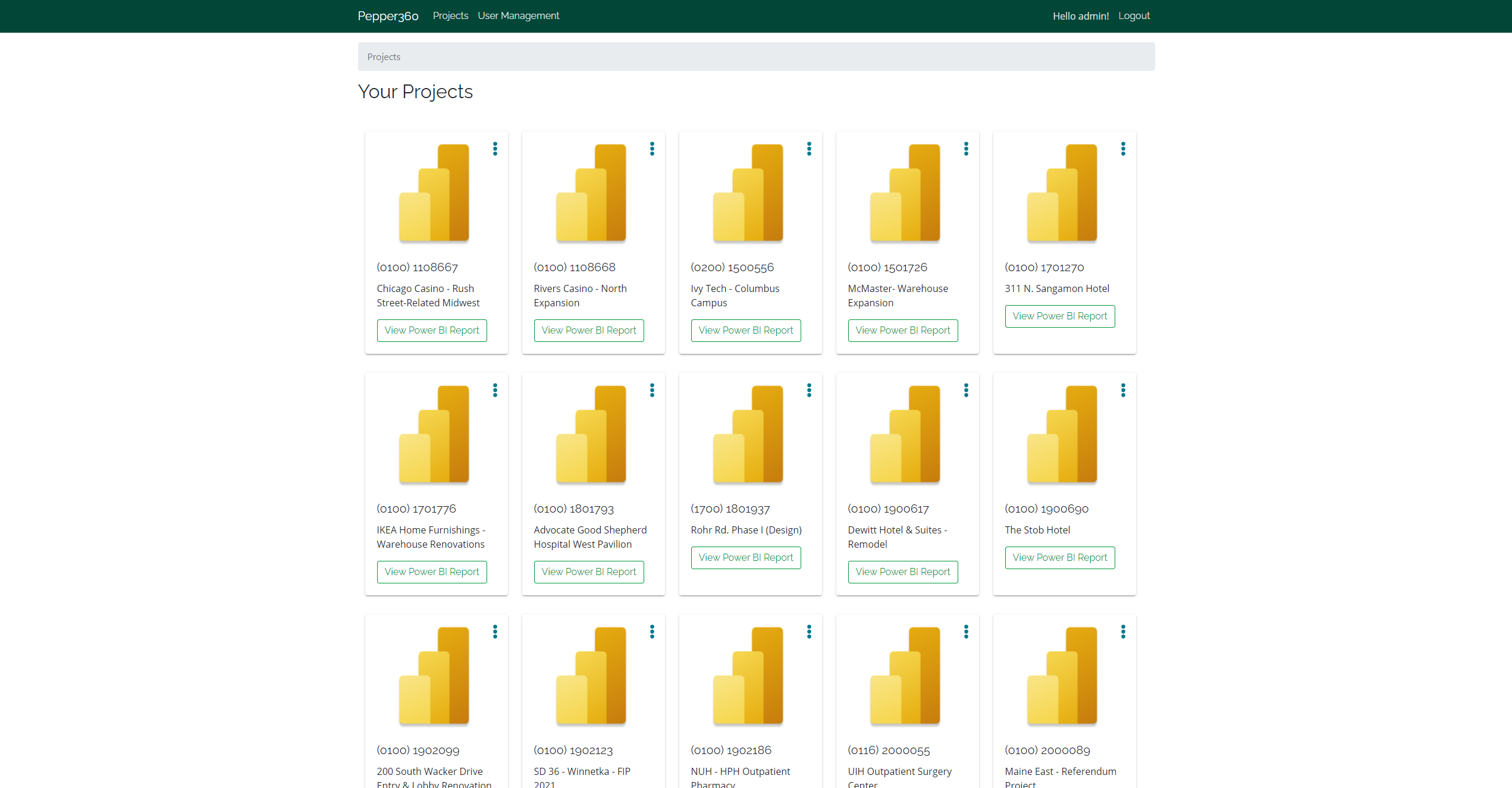View Power BI Report for Rivers Casino

[x=589, y=331]
